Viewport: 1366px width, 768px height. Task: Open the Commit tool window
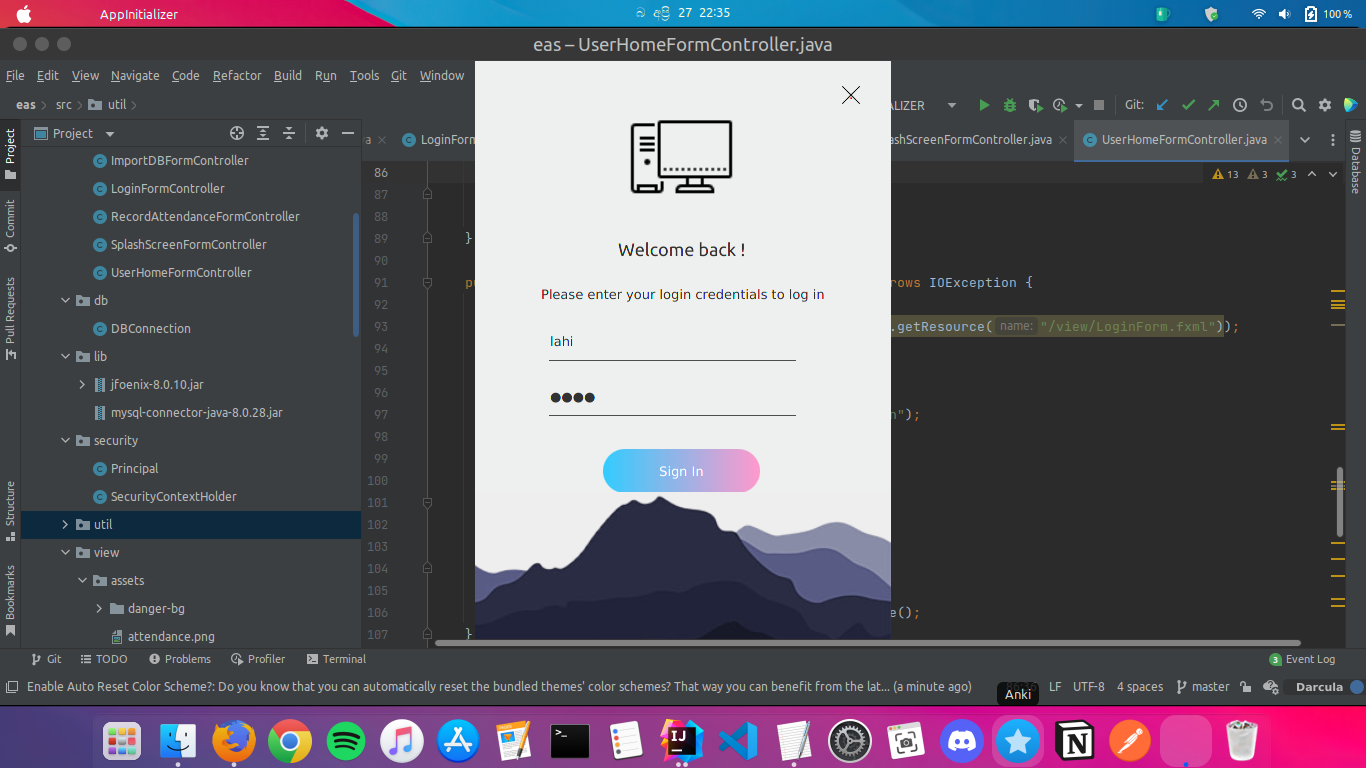click(10, 225)
